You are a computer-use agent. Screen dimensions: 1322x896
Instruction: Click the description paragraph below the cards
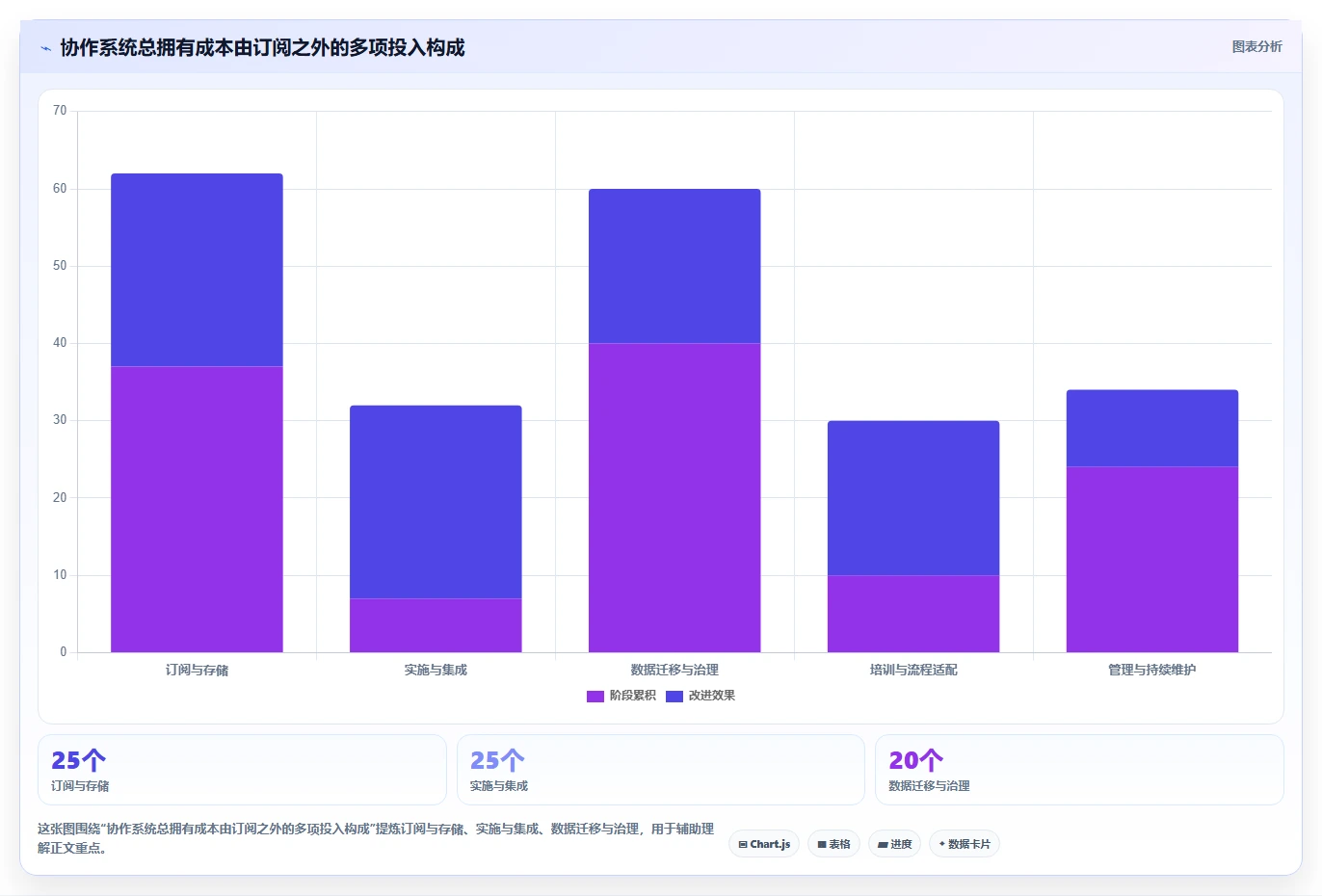376,838
